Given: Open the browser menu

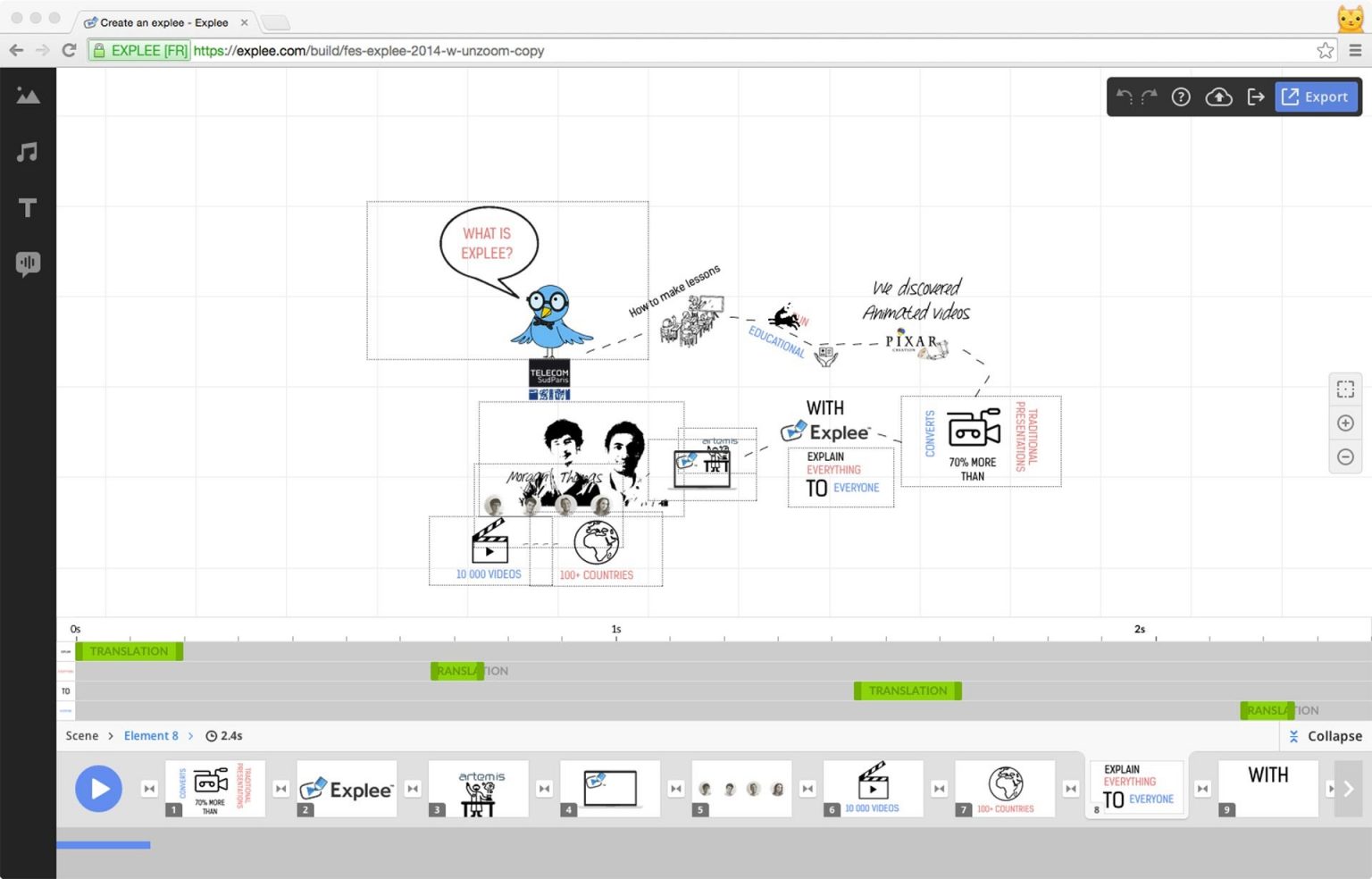Looking at the screenshot, I should tap(1355, 51).
